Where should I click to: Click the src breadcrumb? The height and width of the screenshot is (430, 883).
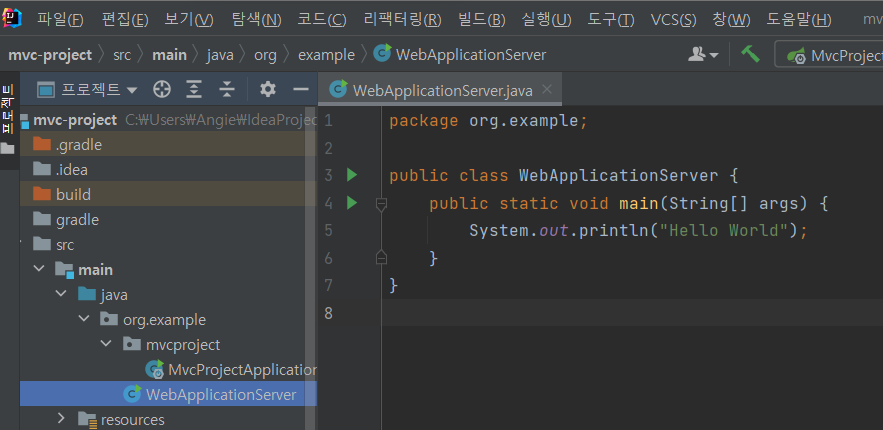(122, 55)
